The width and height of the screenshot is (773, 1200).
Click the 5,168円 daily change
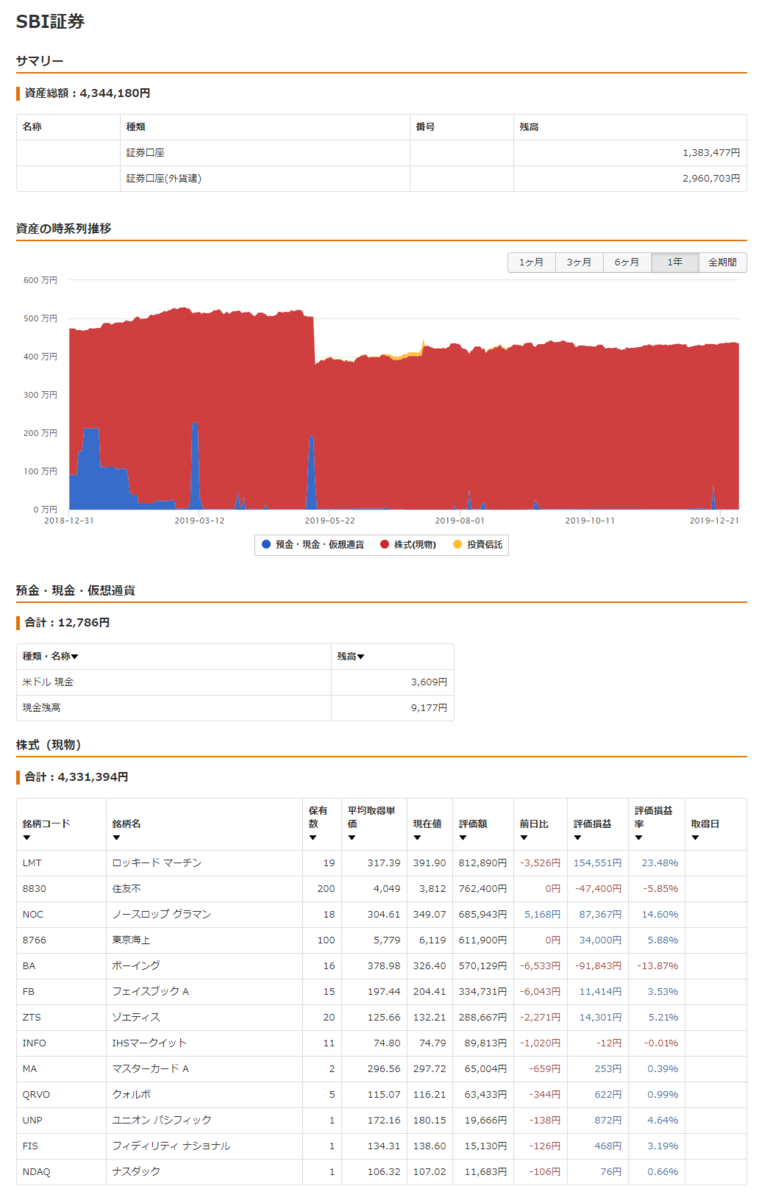[543, 914]
